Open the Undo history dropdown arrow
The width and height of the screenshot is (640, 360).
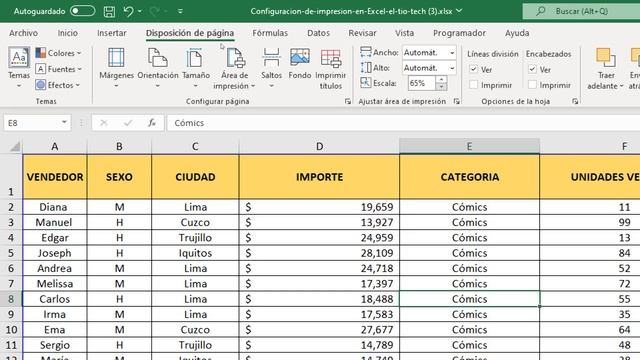tap(140, 11)
